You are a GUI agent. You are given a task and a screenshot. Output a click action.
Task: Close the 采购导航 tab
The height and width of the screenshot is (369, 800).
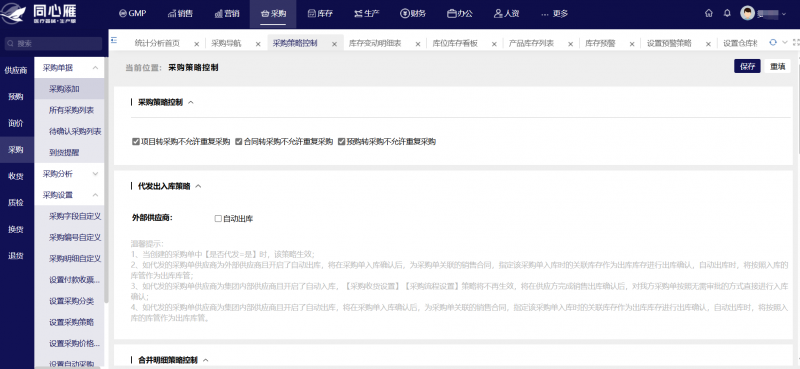258,44
